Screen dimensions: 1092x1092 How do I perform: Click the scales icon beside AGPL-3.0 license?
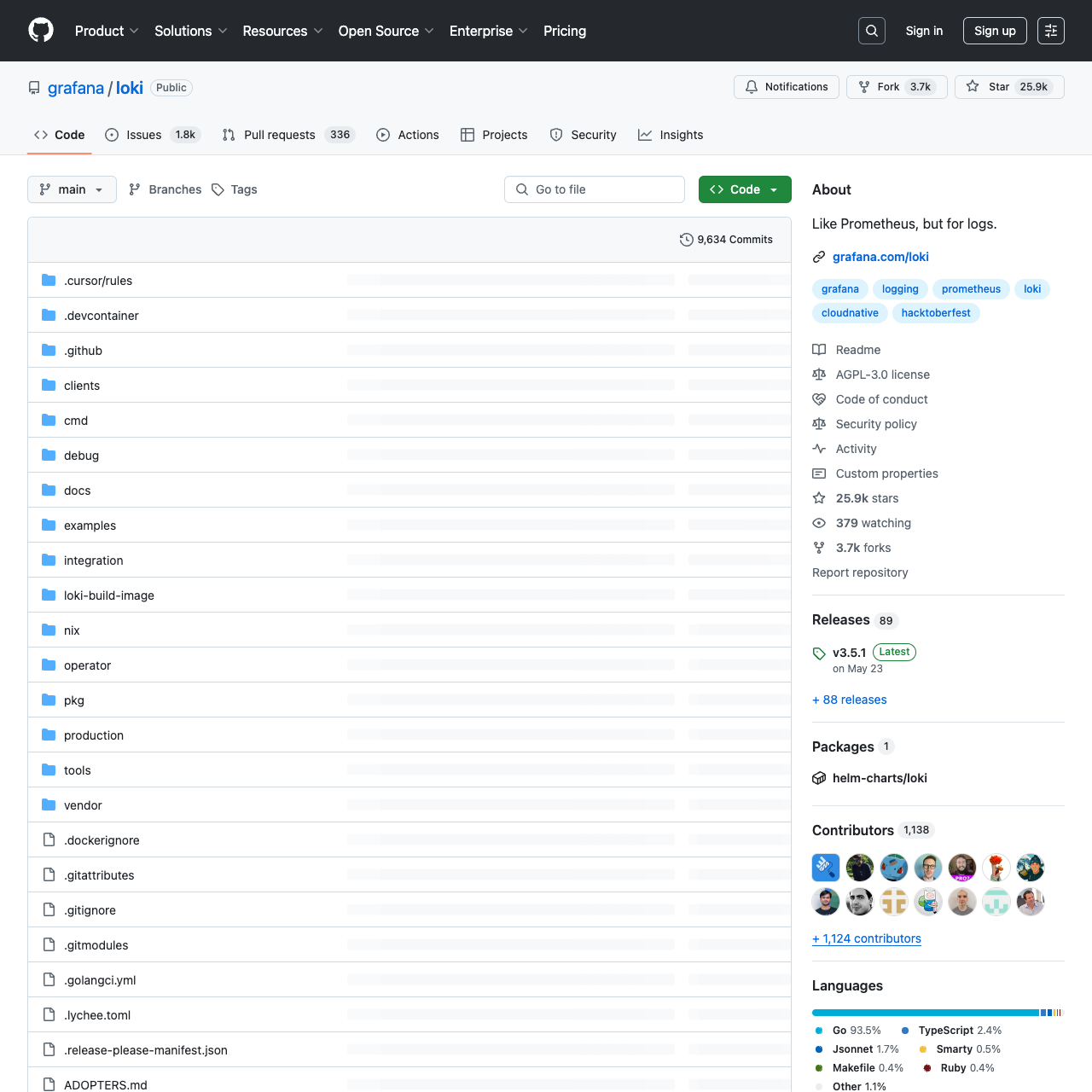pos(819,375)
